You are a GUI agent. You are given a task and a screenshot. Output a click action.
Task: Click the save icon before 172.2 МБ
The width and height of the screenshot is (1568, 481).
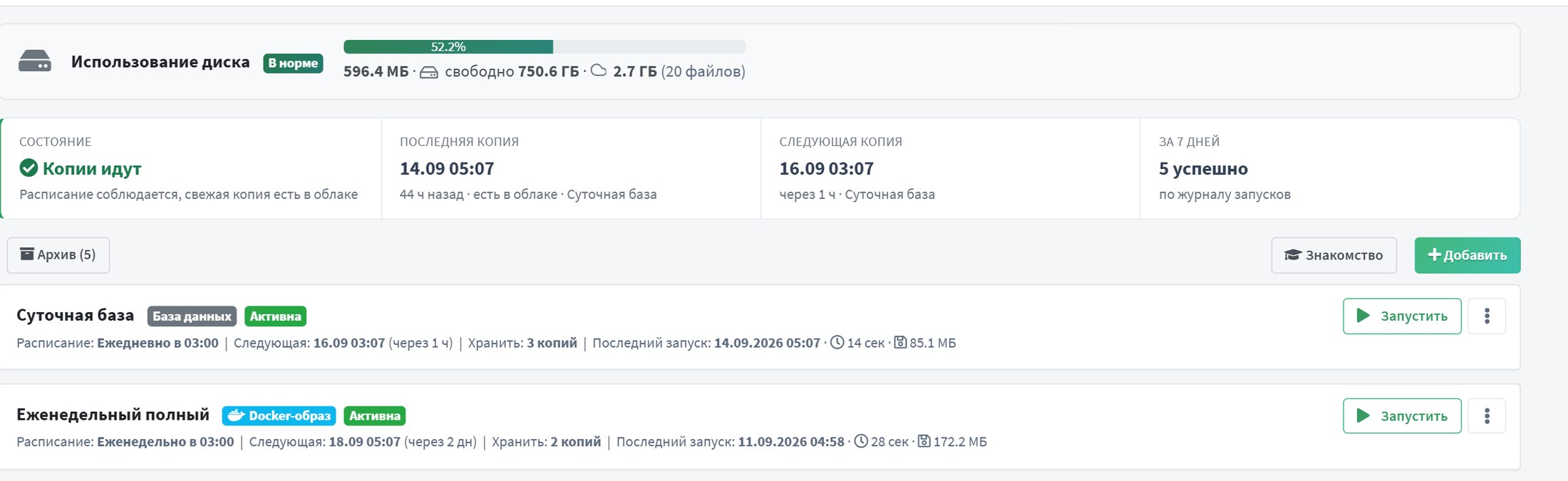point(924,441)
